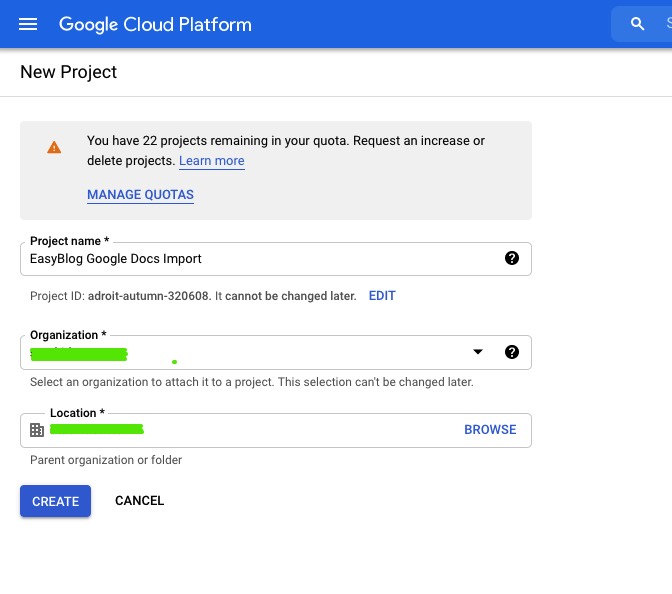Viewport: 672px width, 594px height.
Task: Click the search magnifier icon
Action: click(x=637, y=24)
